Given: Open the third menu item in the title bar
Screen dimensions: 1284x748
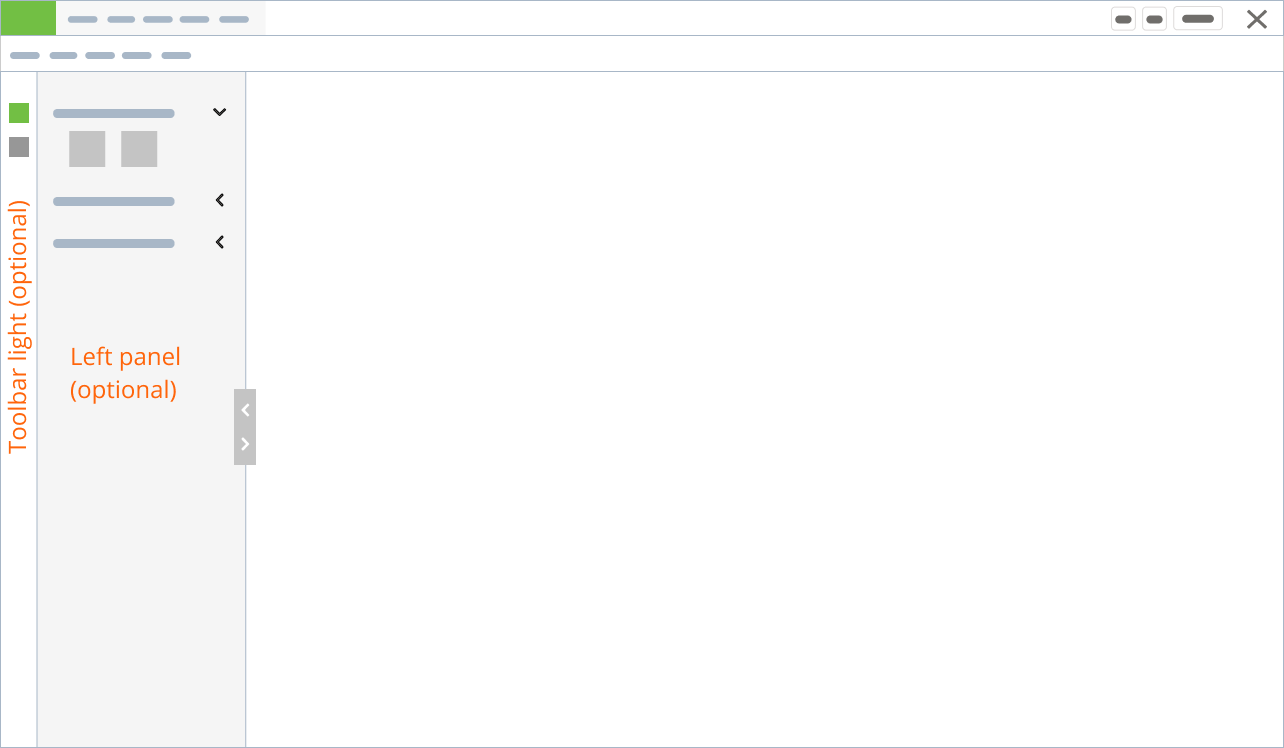Looking at the screenshot, I should (158, 19).
